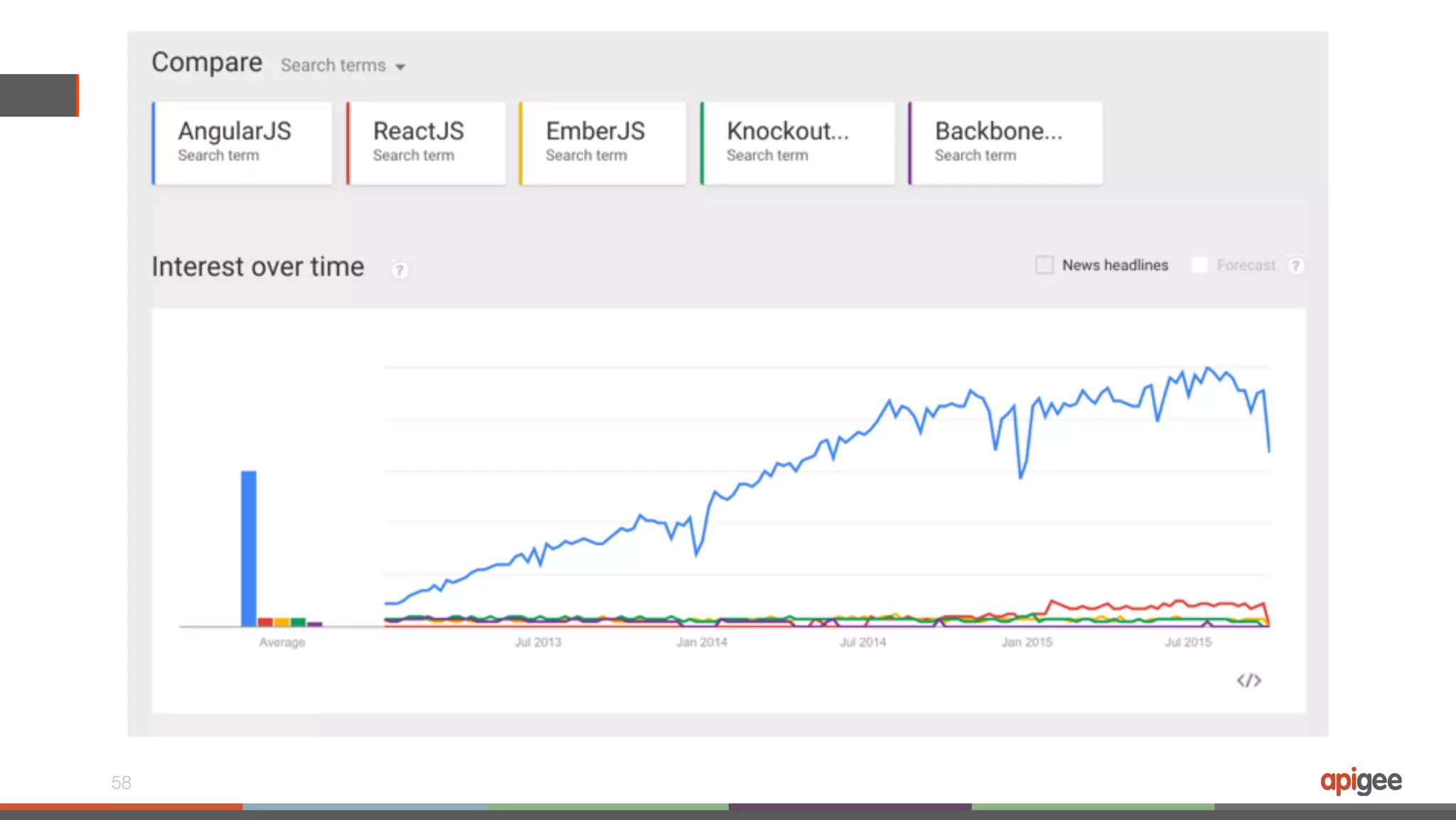The image size is (1456, 820).
Task: Click the Jul 2013 axis label
Action: (x=538, y=642)
